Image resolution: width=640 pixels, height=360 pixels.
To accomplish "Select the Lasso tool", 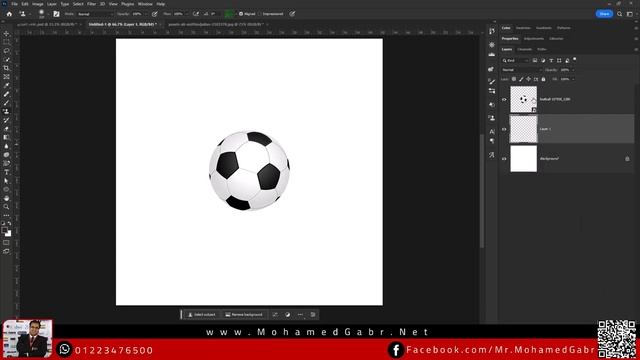I will (x=6, y=51).
